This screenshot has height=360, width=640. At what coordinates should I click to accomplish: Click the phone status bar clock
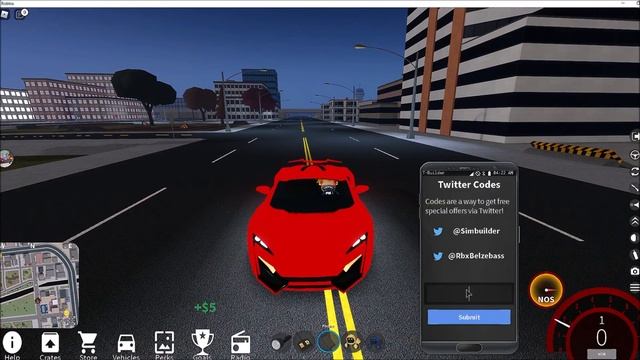tap(503, 173)
